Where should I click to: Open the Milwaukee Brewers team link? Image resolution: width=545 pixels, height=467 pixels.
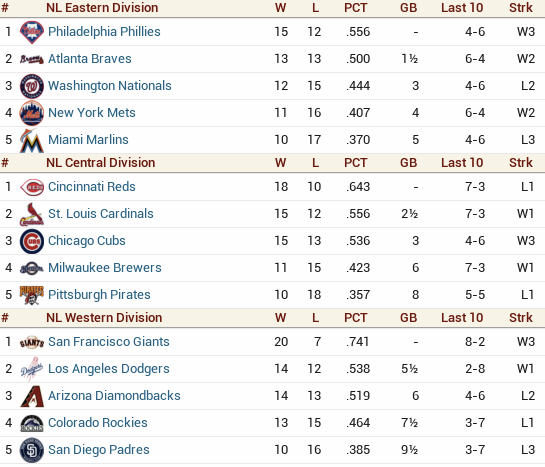(x=105, y=268)
